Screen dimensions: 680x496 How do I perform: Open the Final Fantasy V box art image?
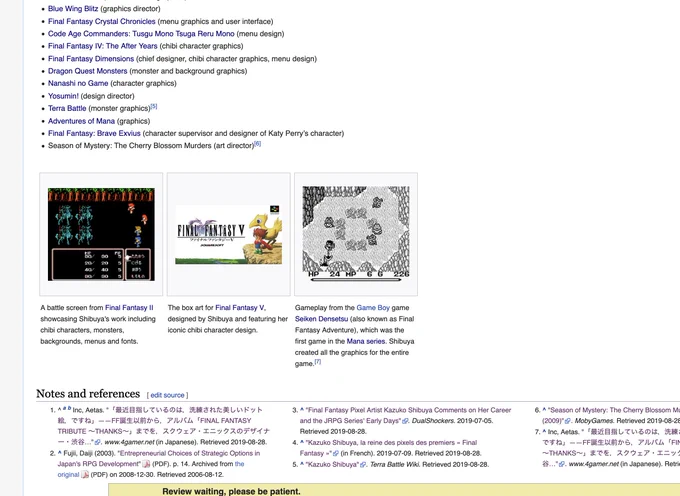pos(229,235)
